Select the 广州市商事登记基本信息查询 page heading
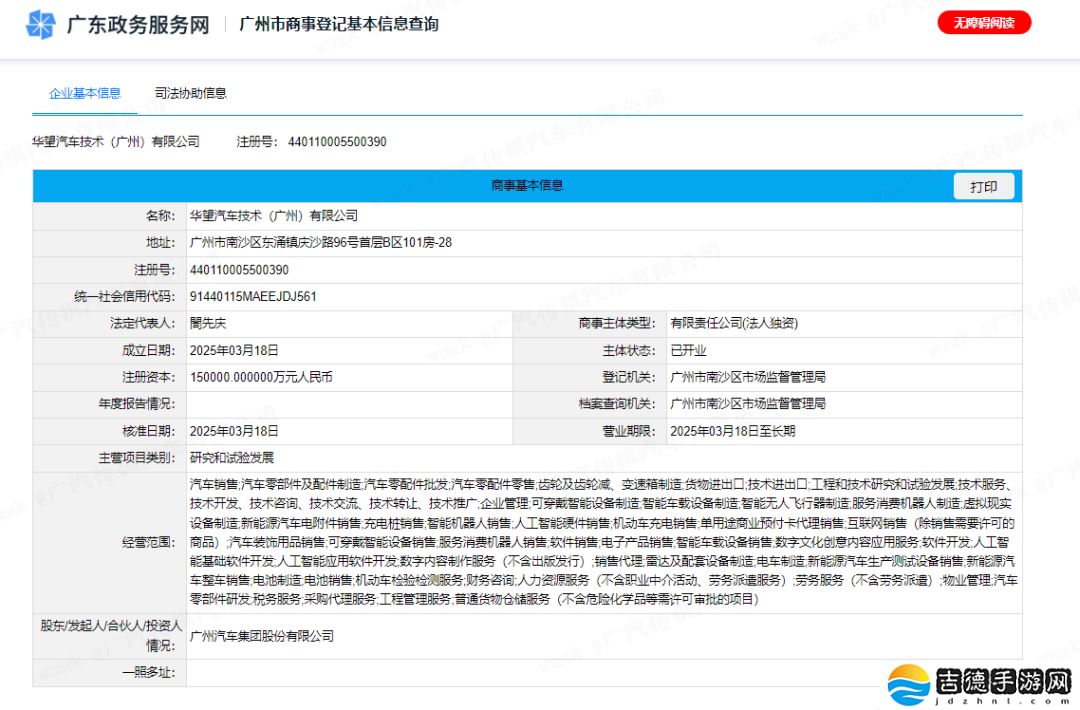 338,24
